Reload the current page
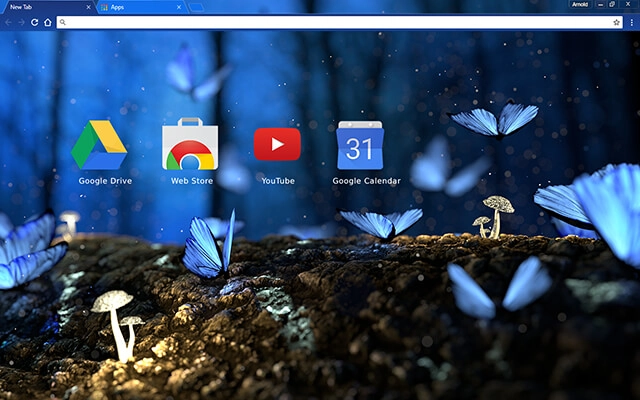 [x=35, y=22]
